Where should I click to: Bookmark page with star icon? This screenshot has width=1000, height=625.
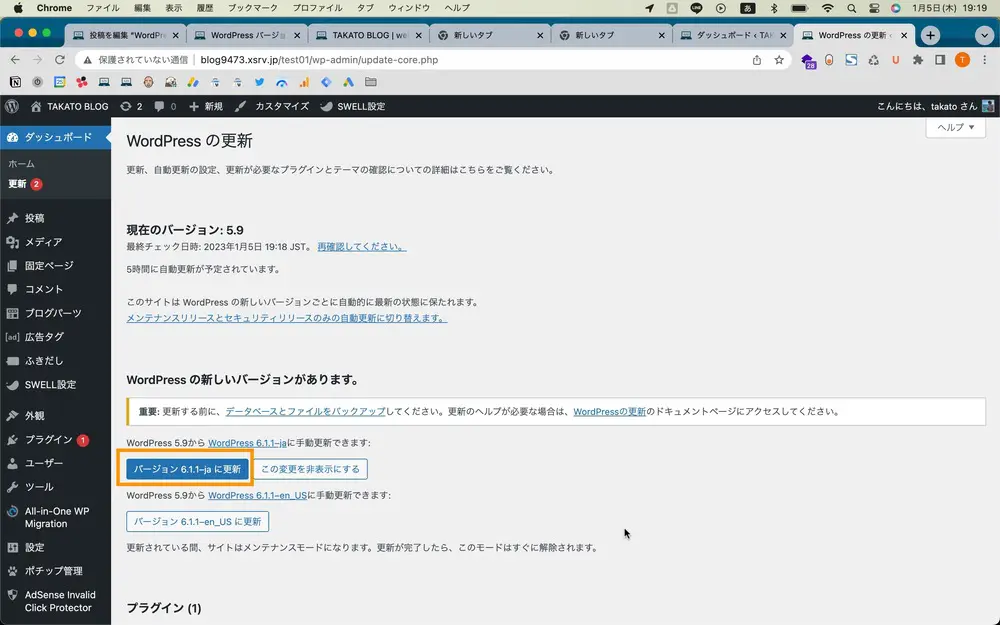(779, 60)
